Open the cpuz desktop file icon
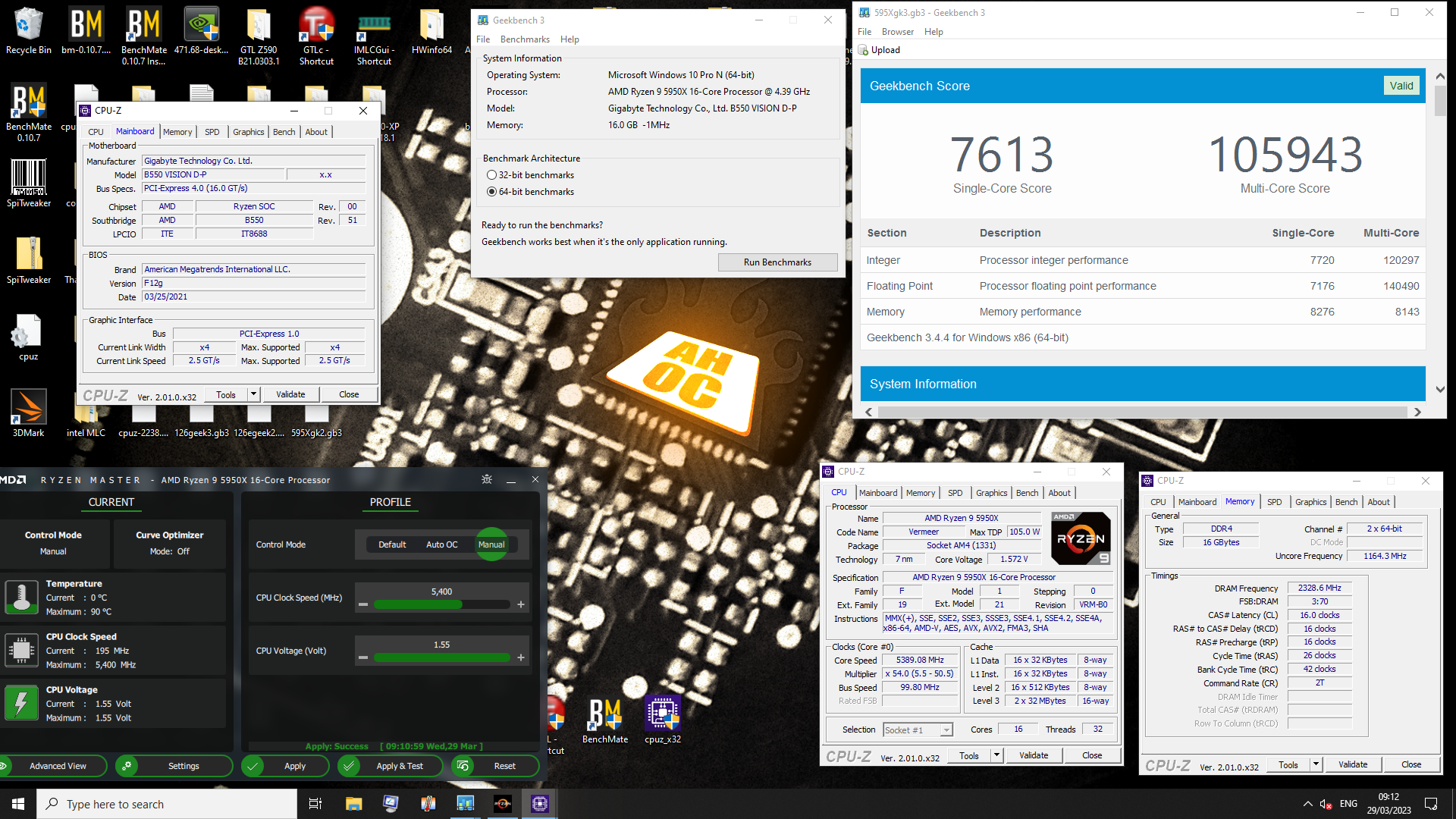 coord(29,337)
